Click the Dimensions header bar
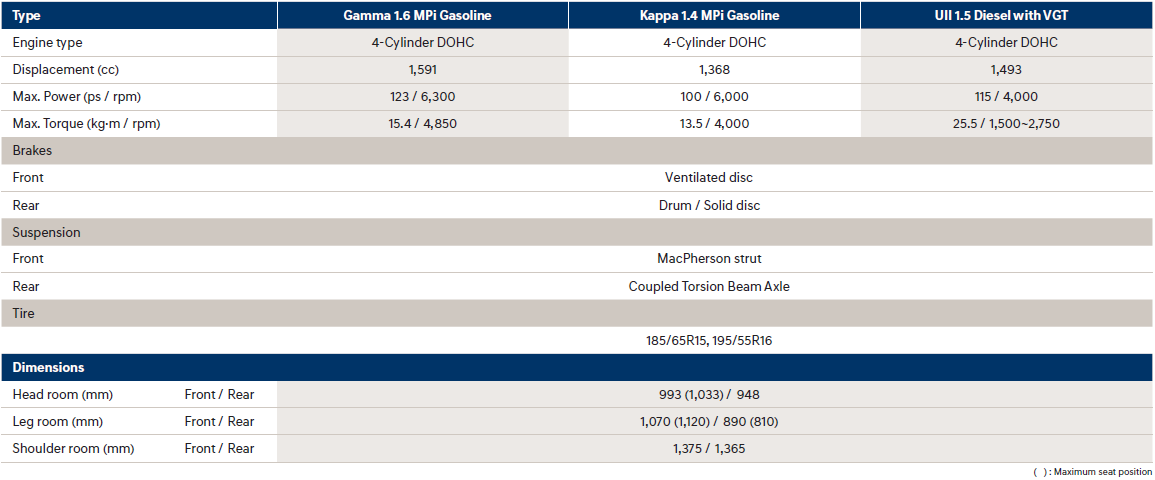 click(x=48, y=367)
